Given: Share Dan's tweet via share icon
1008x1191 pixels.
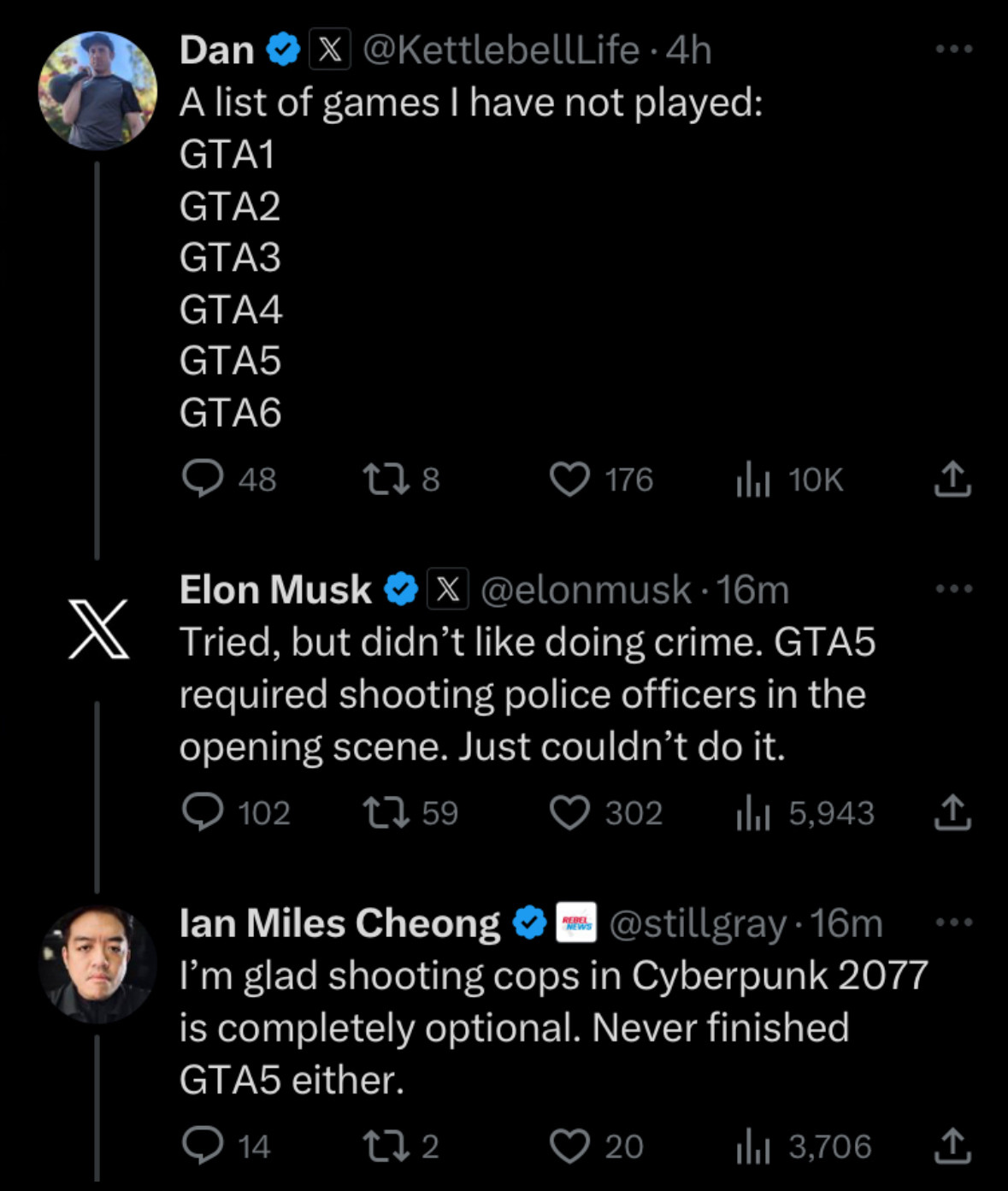Looking at the screenshot, I should click(952, 479).
